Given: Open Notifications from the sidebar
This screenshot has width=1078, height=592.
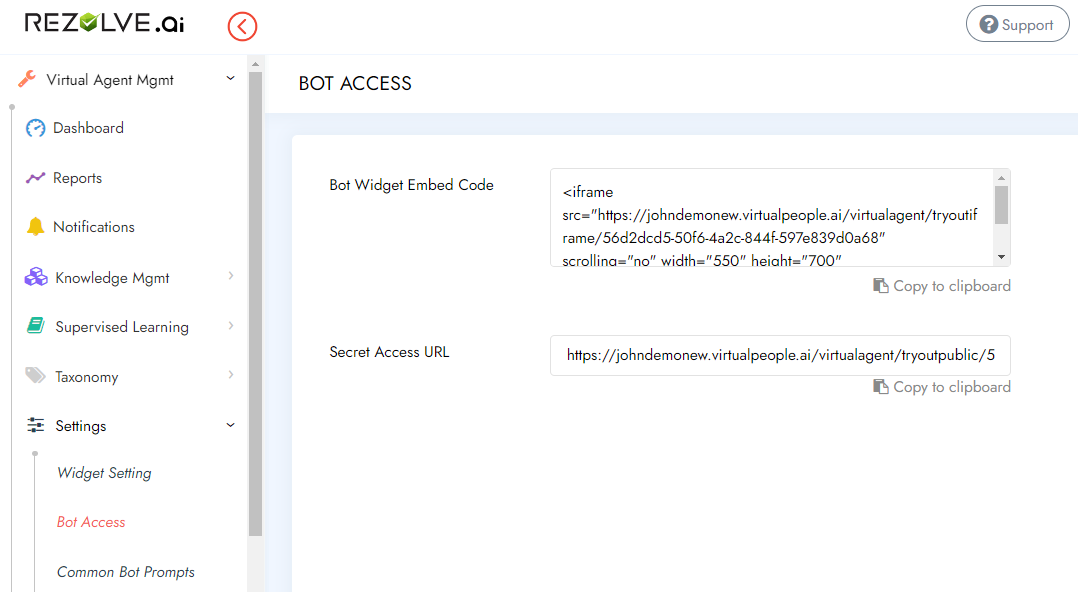Looking at the screenshot, I should [x=94, y=227].
